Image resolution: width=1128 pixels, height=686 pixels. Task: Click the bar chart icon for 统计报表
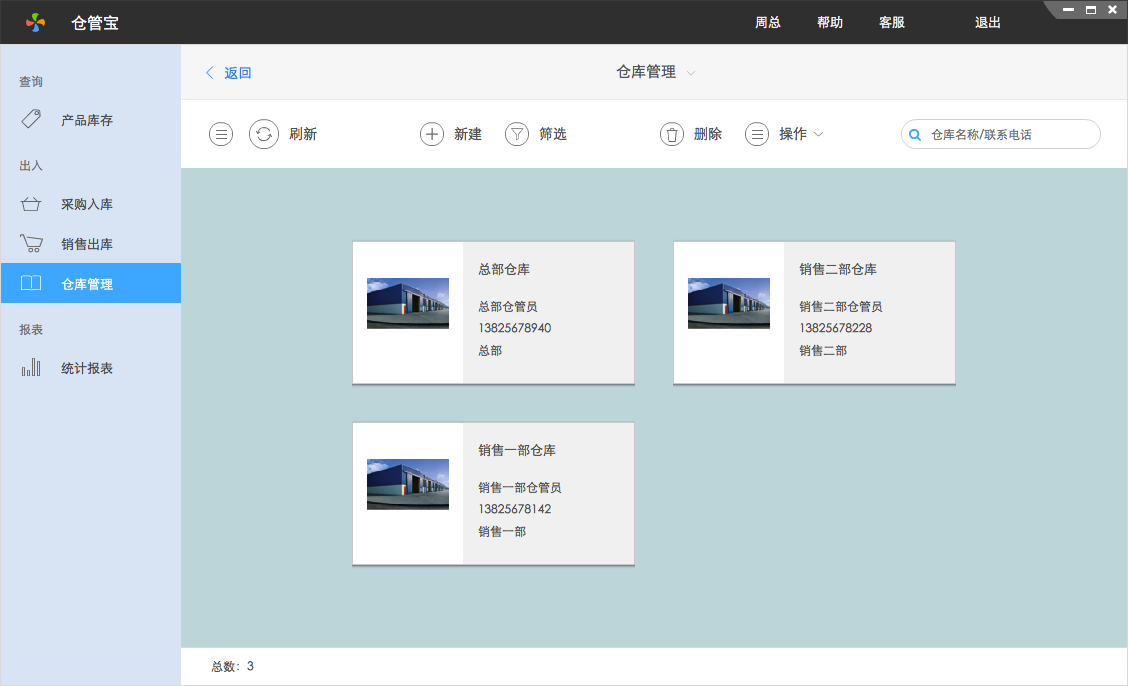pos(31,368)
